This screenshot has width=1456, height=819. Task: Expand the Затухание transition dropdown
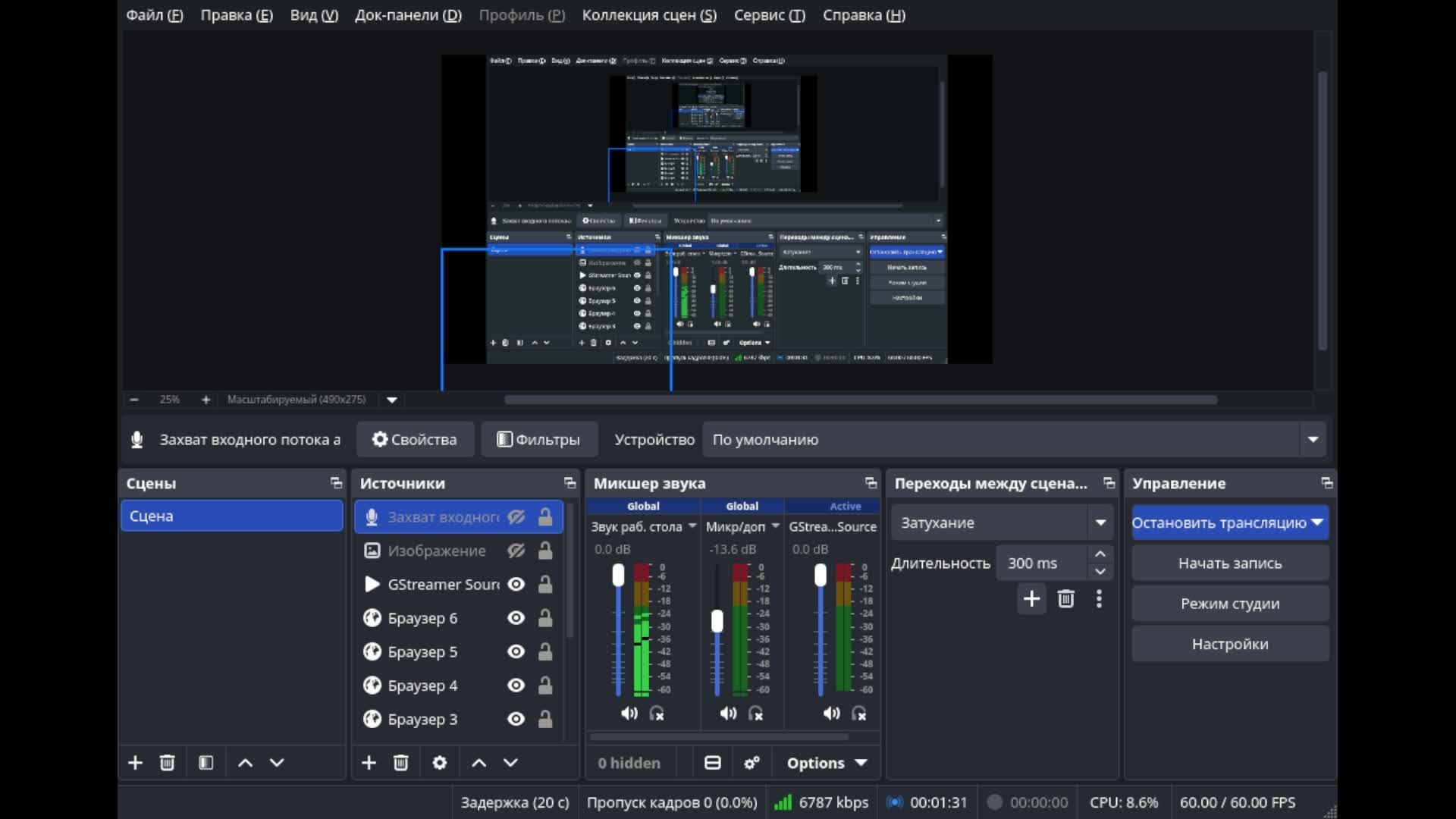pyautogui.click(x=1100, y=522)
